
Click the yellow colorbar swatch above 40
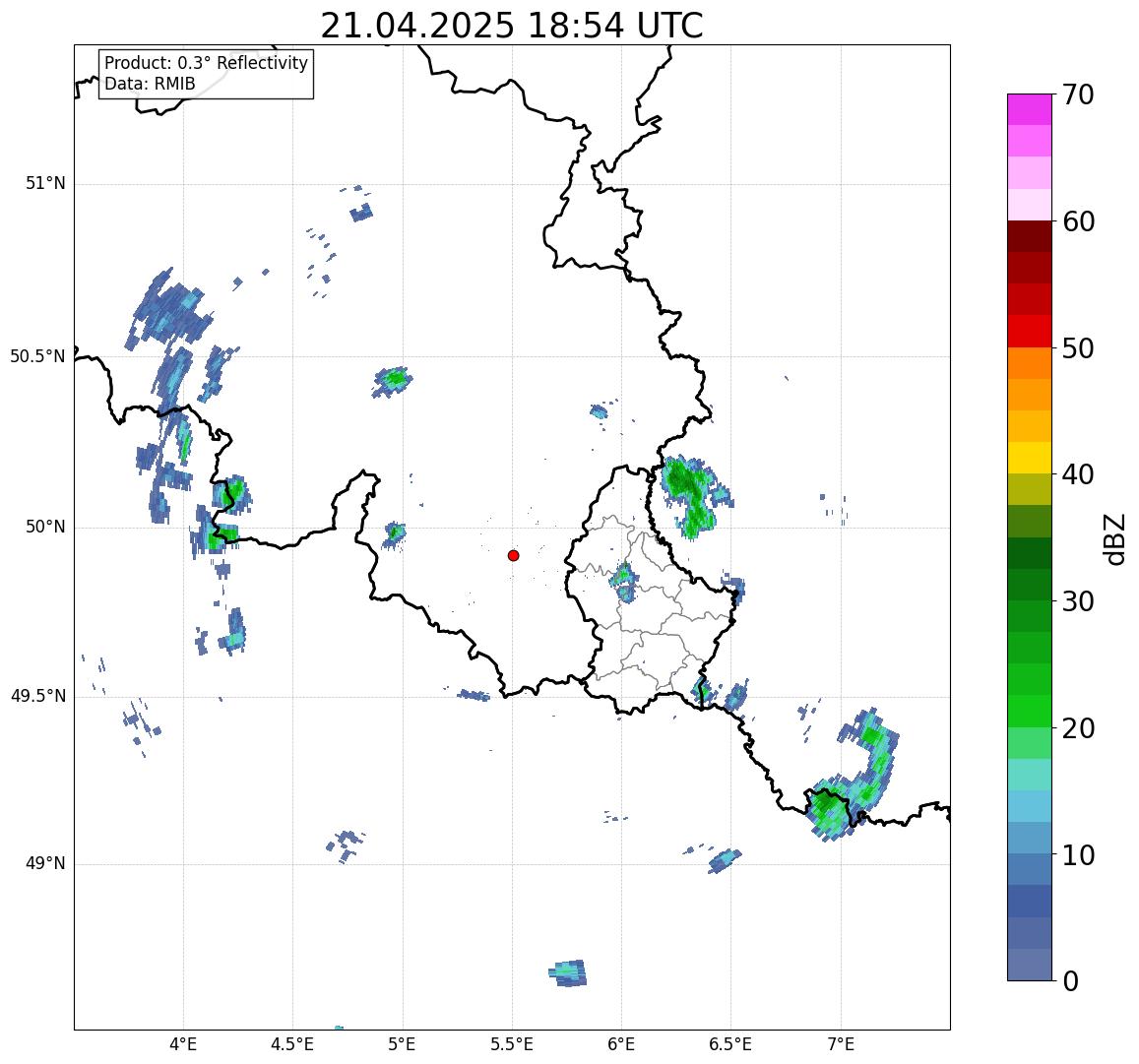point(1030,458)
